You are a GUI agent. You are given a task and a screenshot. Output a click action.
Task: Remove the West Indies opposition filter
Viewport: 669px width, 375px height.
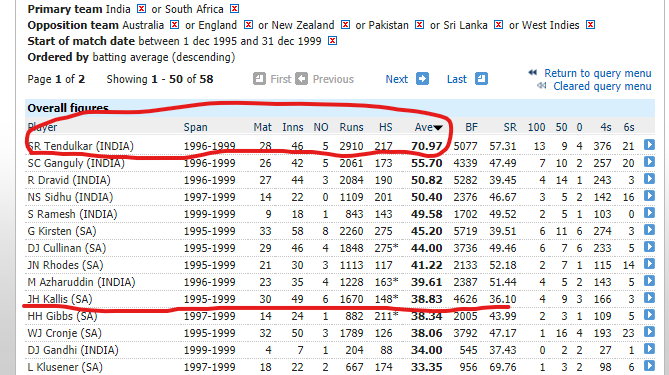590,25
